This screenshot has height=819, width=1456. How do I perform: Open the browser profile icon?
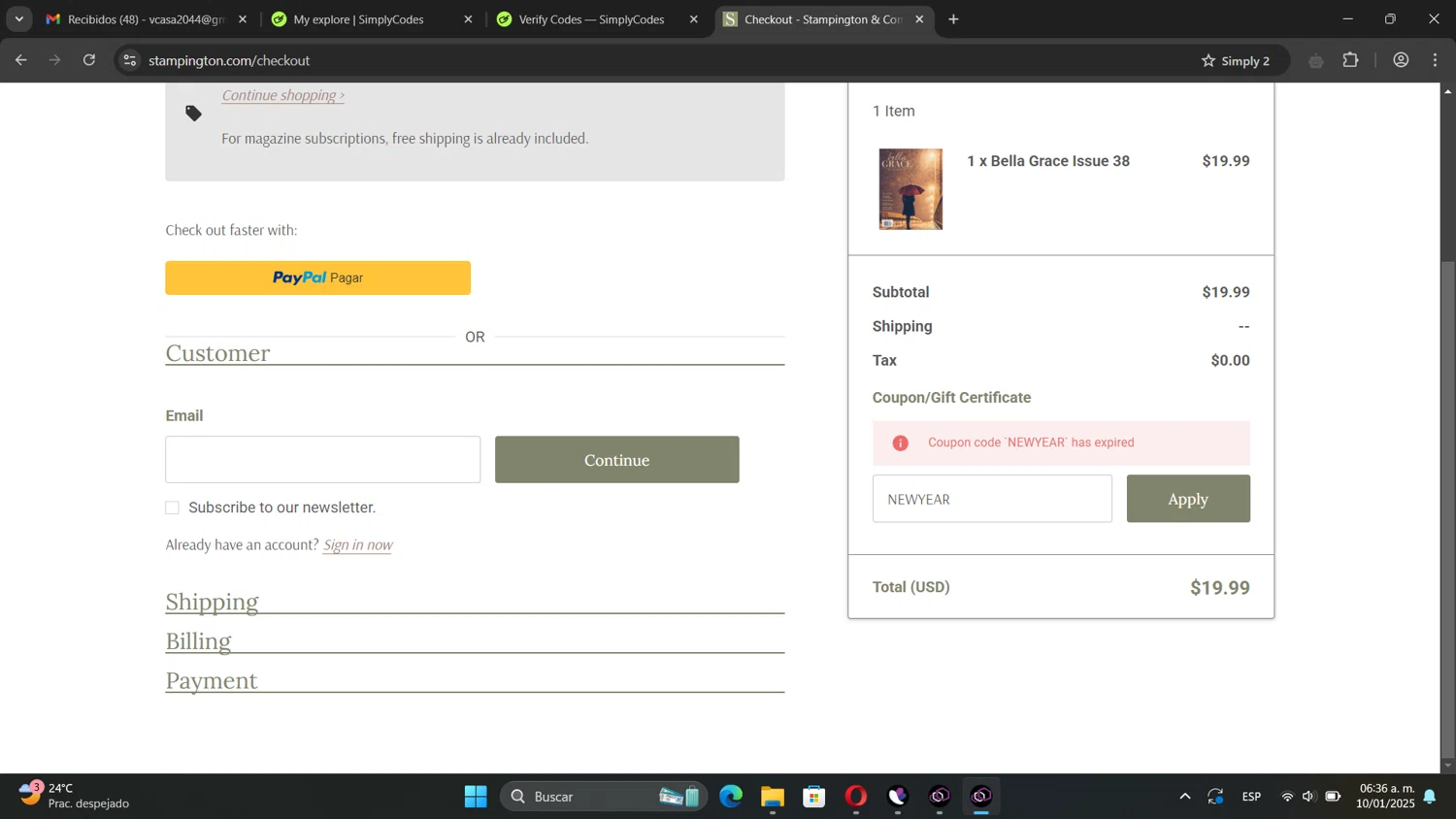click(x=1401, y=60)
